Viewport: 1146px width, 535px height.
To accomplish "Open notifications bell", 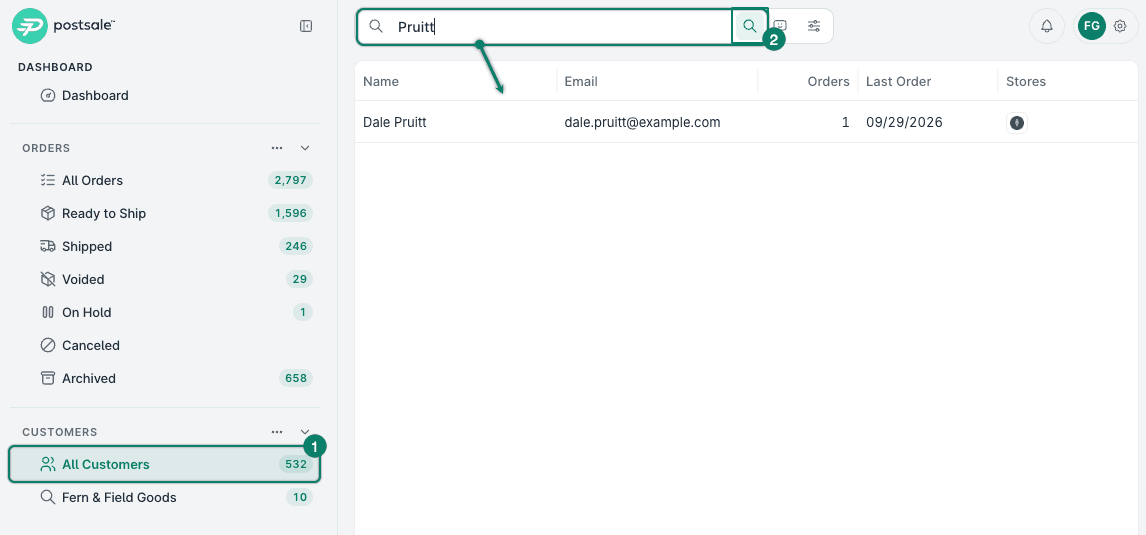I will pyautogui.click(x=1047, y=26).
